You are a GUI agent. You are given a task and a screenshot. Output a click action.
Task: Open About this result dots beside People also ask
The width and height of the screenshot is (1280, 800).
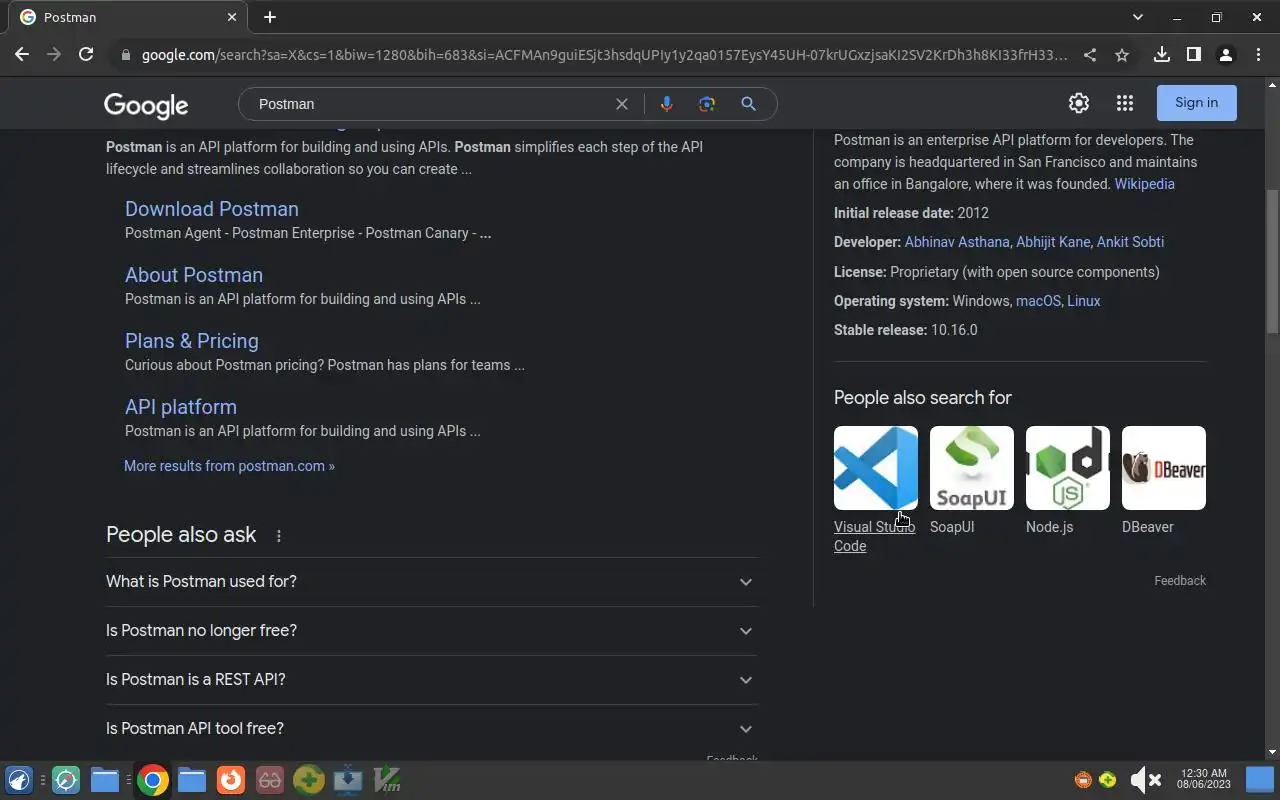pos(279,536)
